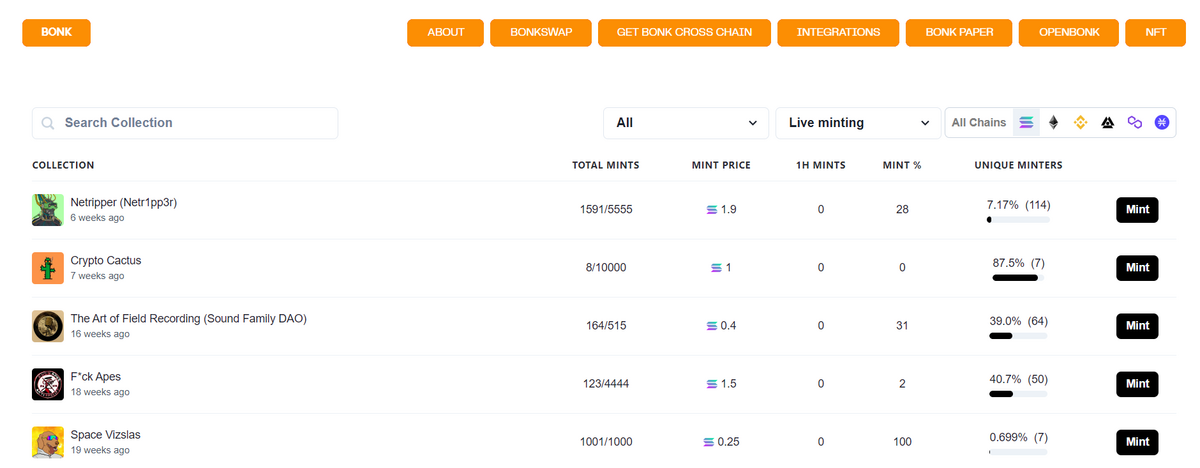Click the 1591/5555 total mints value
The width and height of the screenshot is (1200, 468).
point(606,210)
